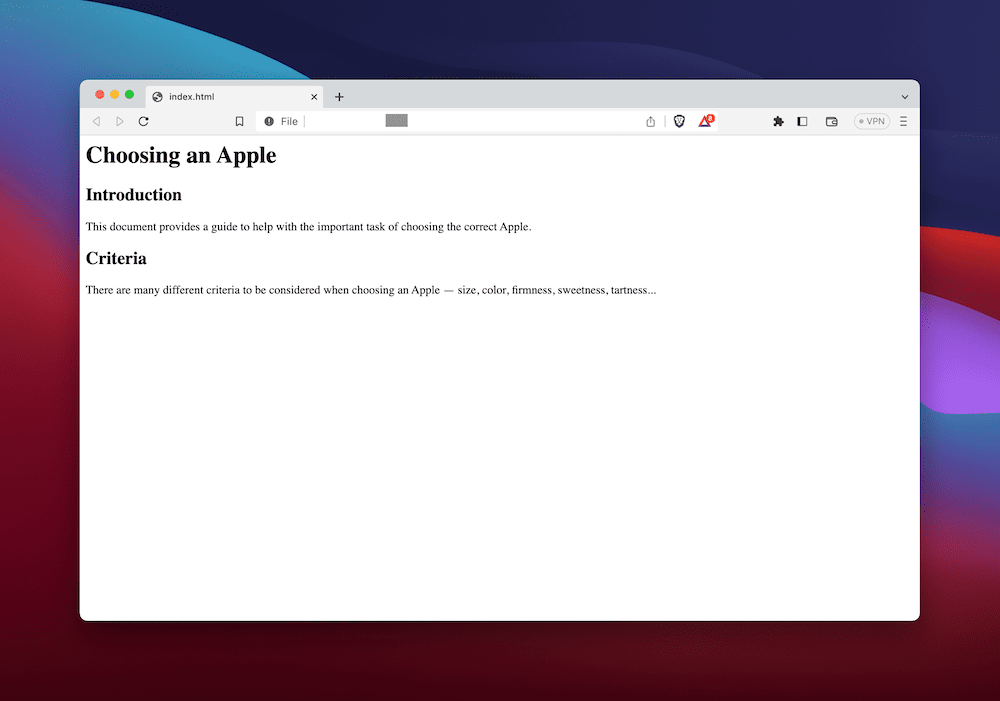Open the dropdown arrow at window top right
Viewport: 1000px width, 701px height.
click(x=903, y=94)
